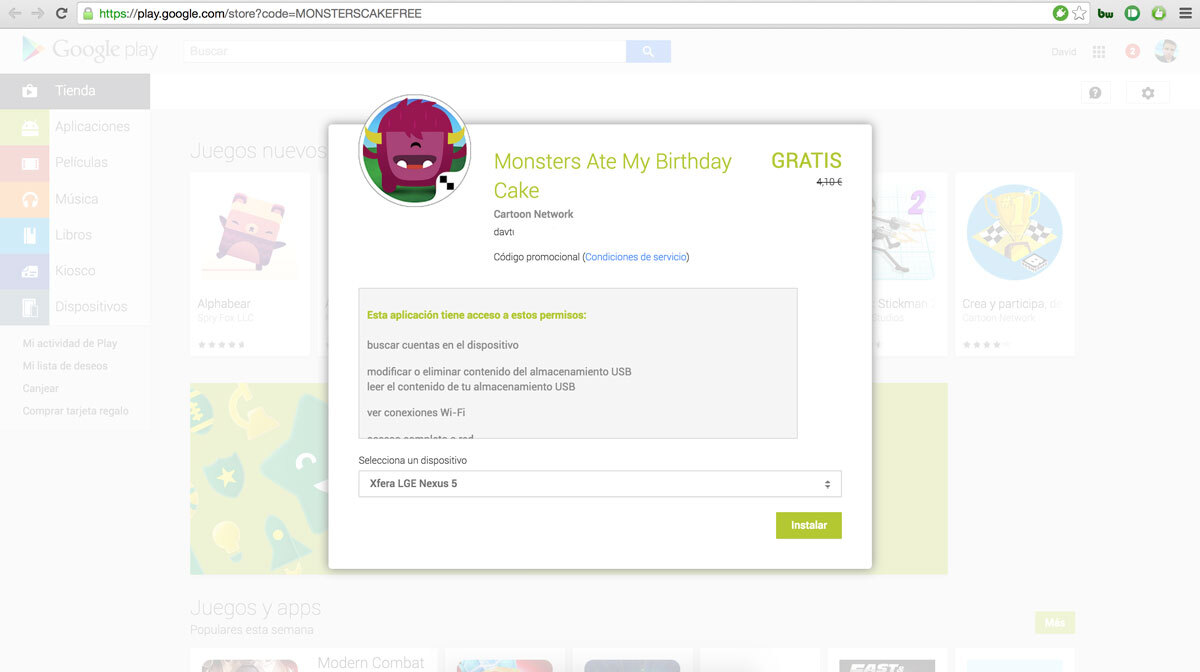Click the help question mark icon

click(x=1095, y=93)
